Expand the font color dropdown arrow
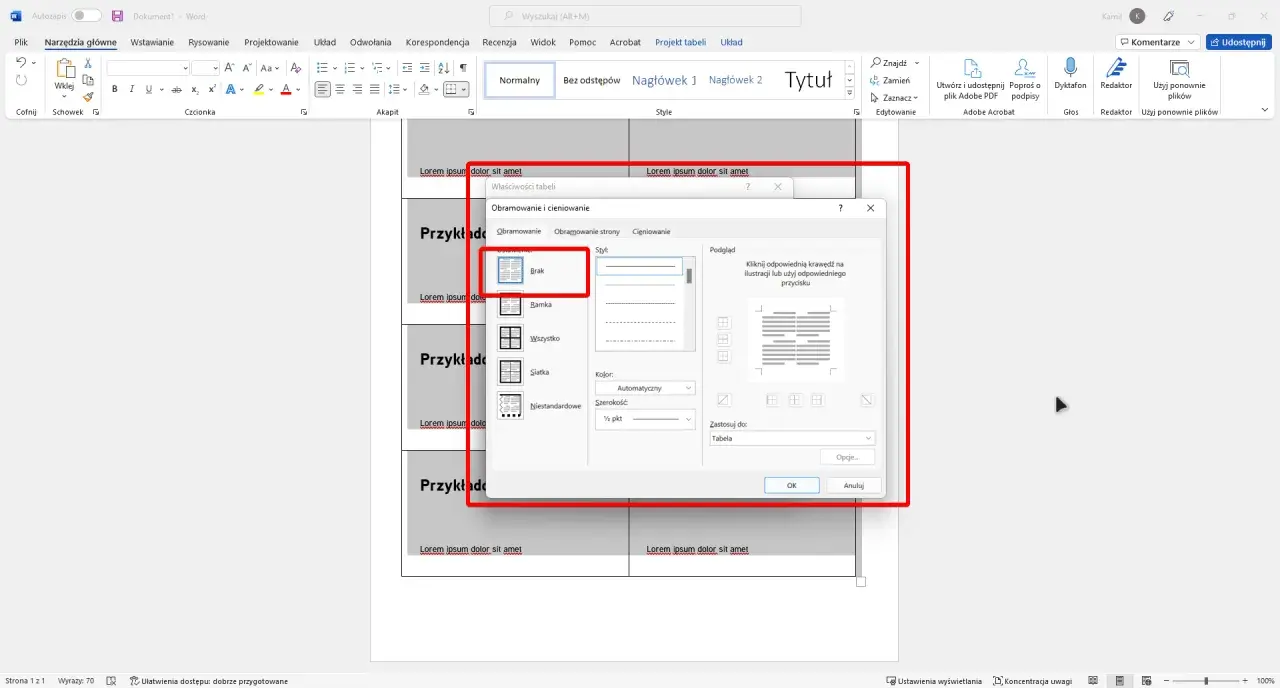Viewport: 1280px width, 688px height. pos(299,89)
